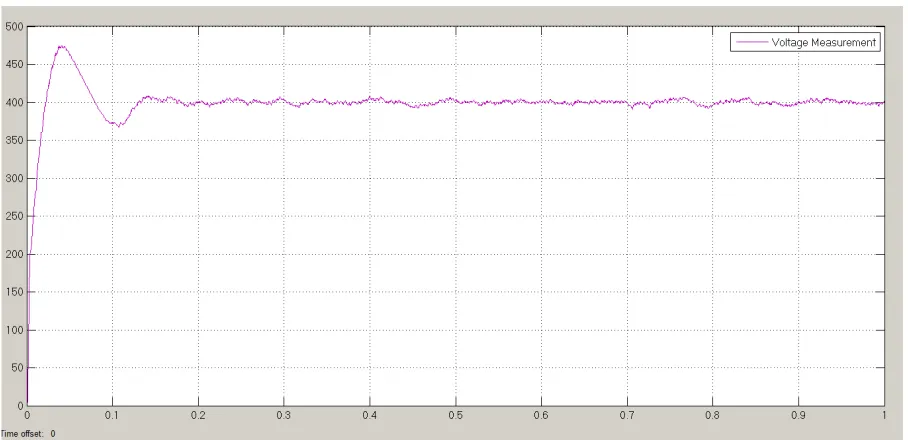Click the 350 y-axis tick label
This screenshot has width=908, height=440.
click(x=14, y=141)
